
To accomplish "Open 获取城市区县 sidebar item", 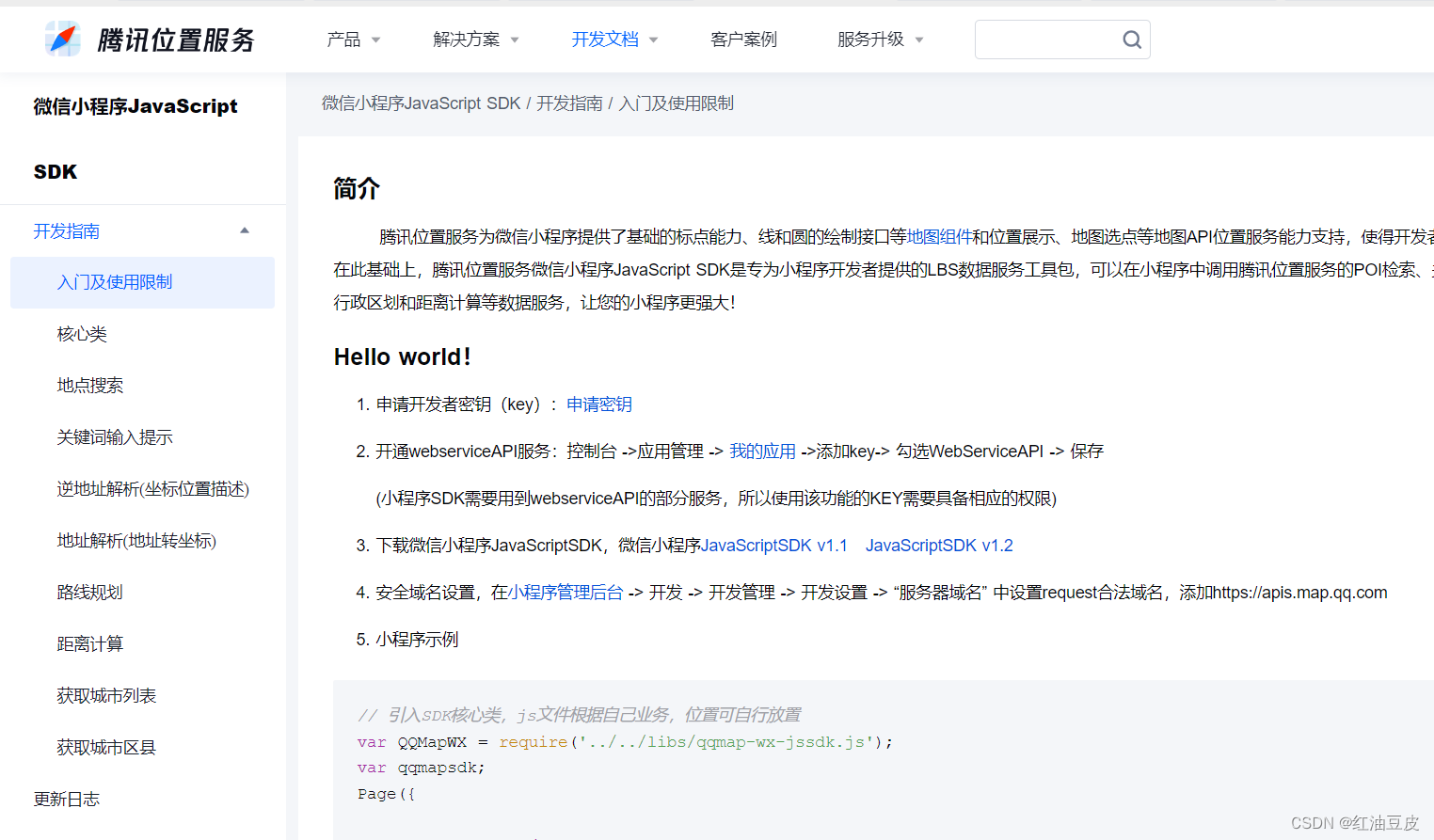I will coord(106,748).
